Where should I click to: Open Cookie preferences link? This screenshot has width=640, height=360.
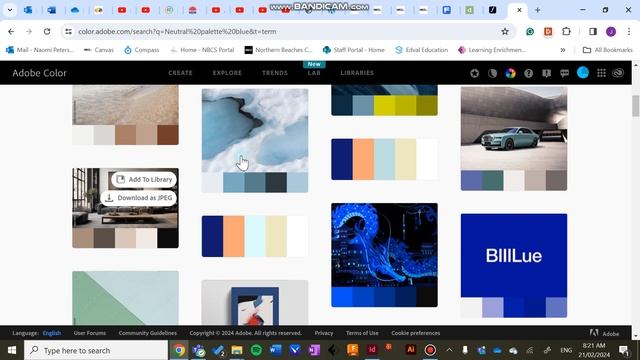416,333
